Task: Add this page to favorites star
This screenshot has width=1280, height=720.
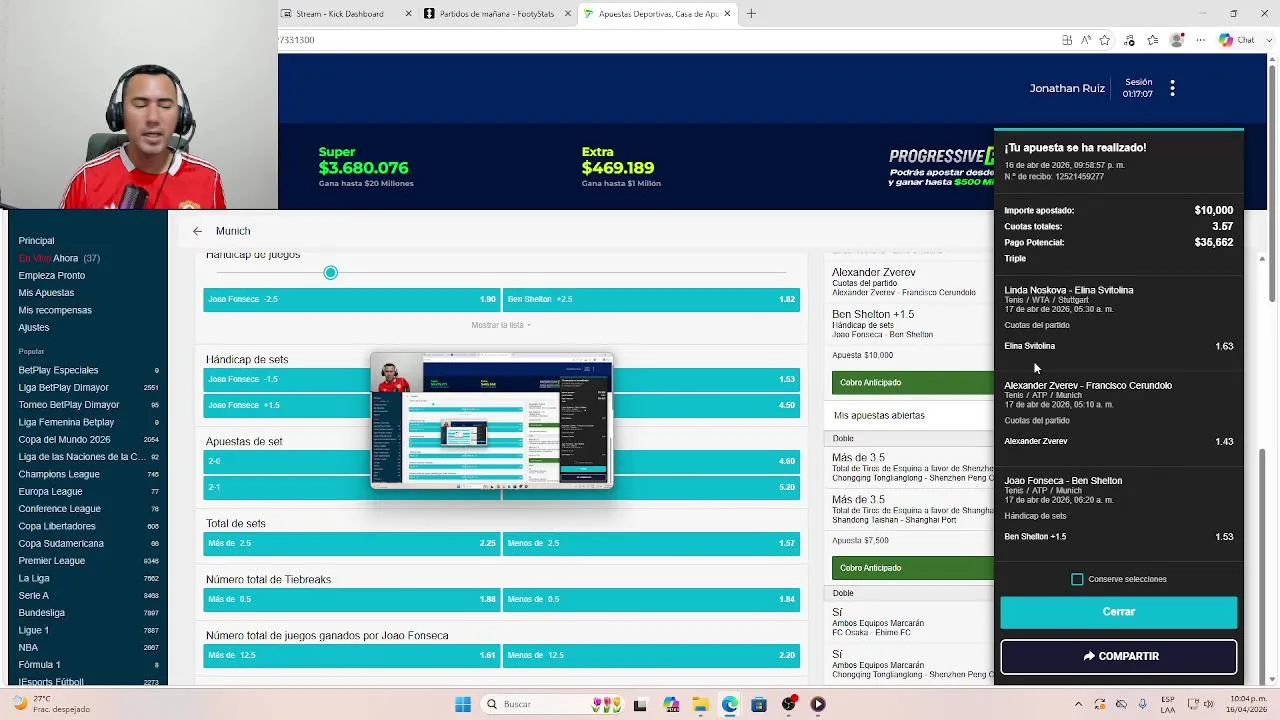Action: coord(1105,40)
